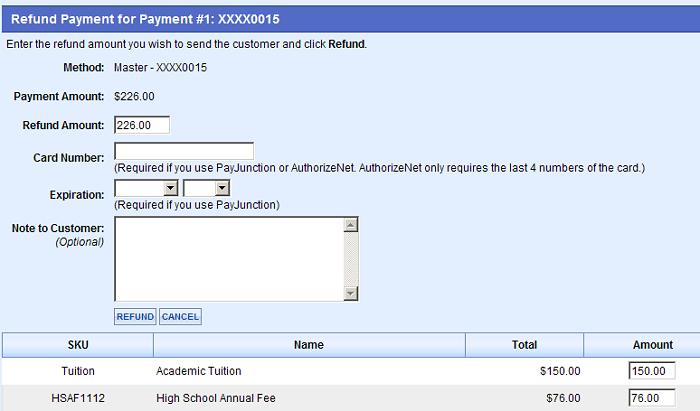Click the Cancel button
Screen dimensions: 700x411
(180, 317)
